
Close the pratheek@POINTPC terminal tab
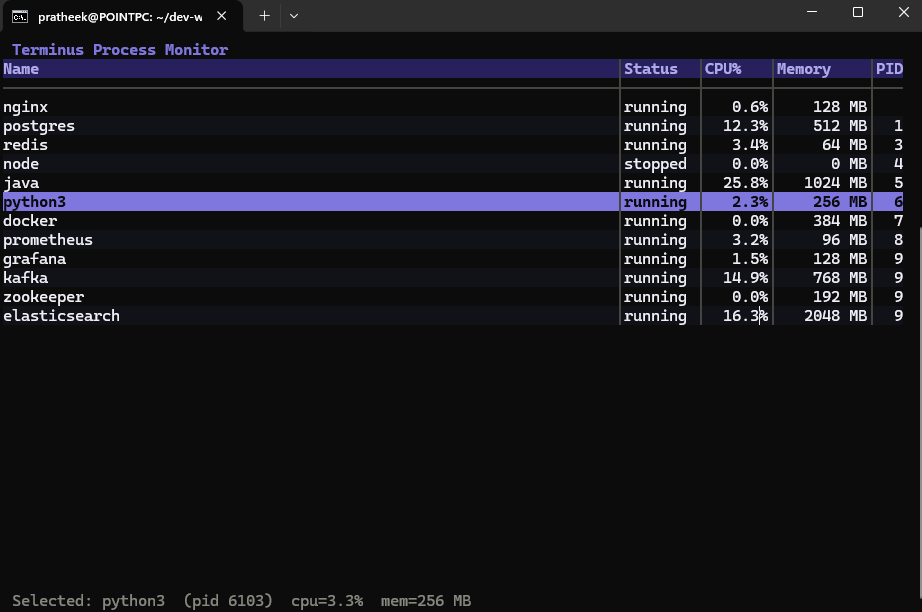222,16
